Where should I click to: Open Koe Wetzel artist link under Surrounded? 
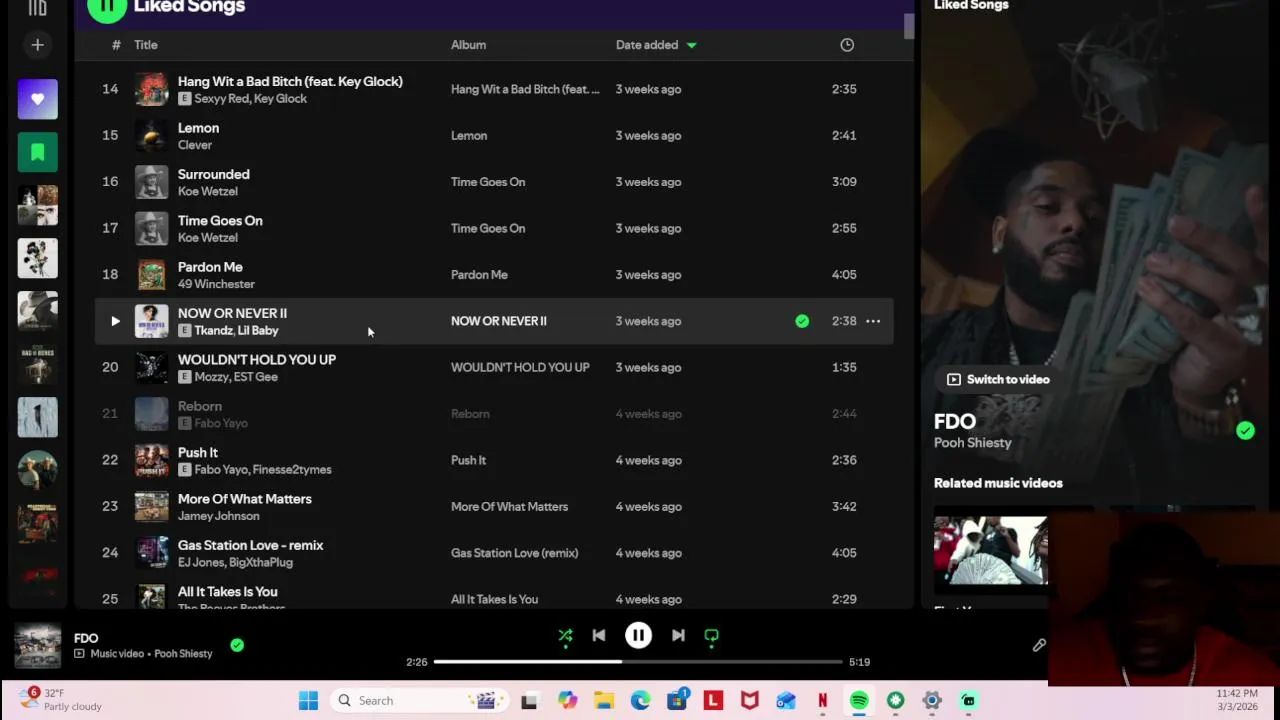click(x=208, y=191)
